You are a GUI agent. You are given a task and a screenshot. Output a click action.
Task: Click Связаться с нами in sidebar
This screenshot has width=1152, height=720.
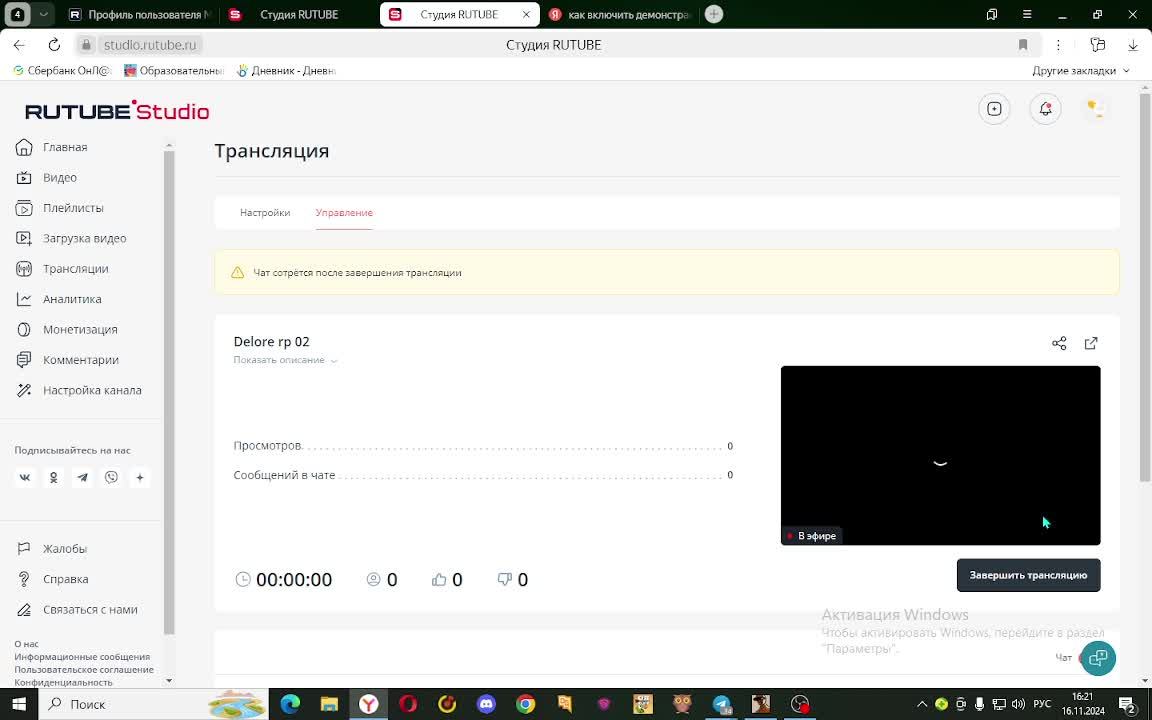(77, 610)
